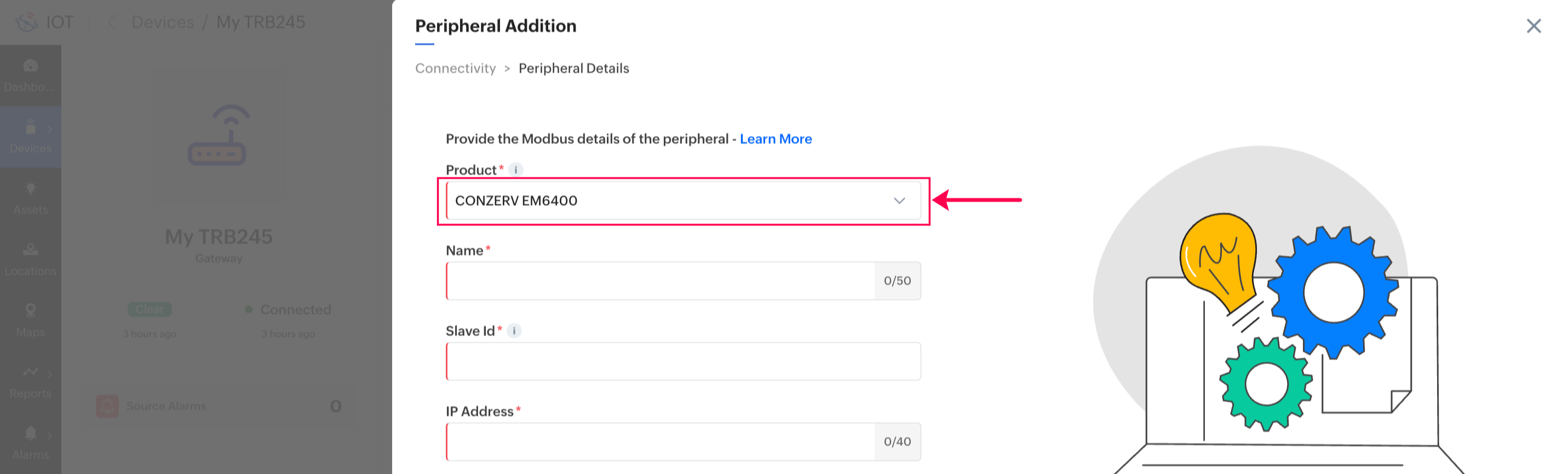This screenshot has width=1568, height=474.
Task: Focus the Slave Id input field
Action: point(682,361)
